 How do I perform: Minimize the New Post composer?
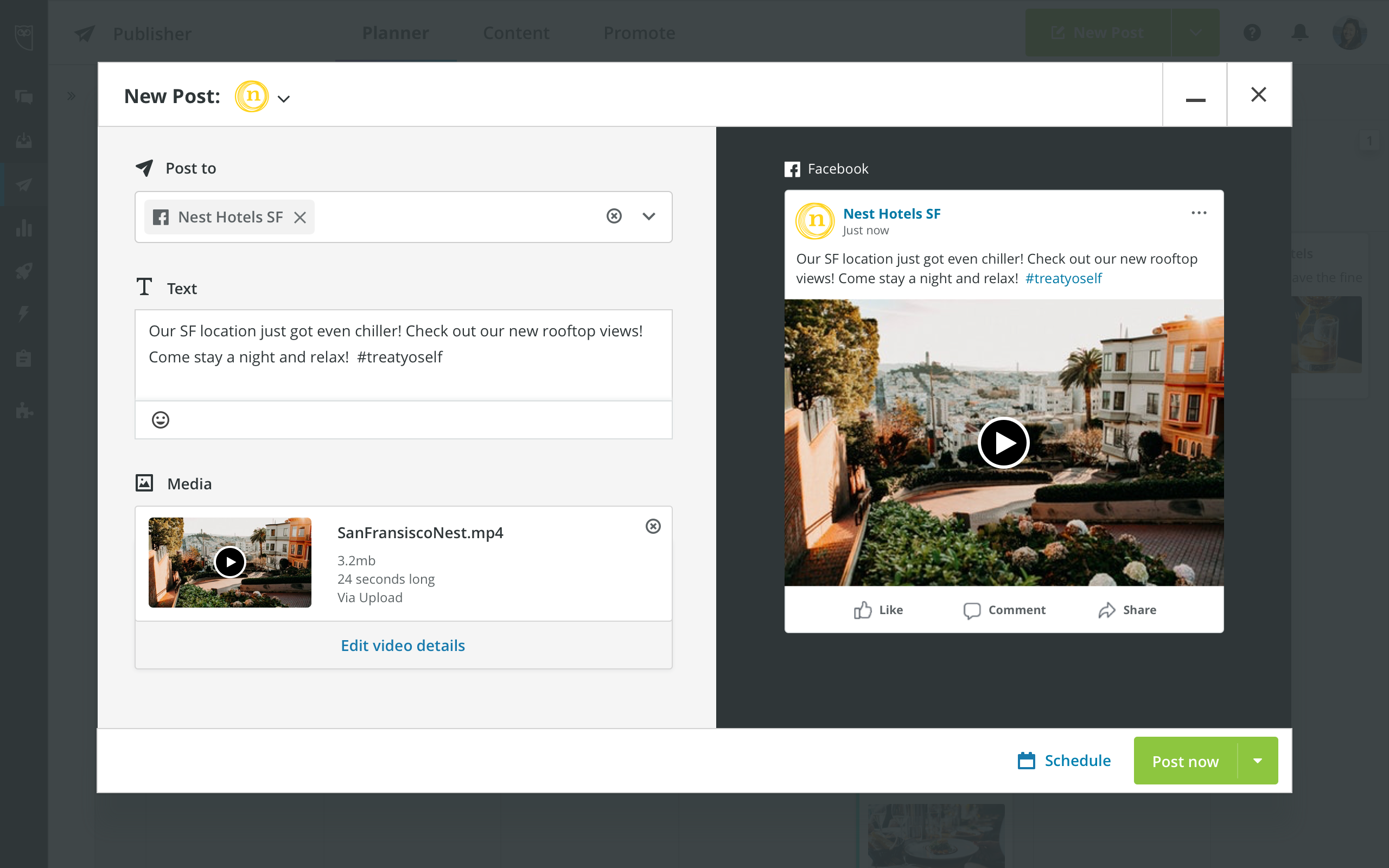(x=1195, y=95)
